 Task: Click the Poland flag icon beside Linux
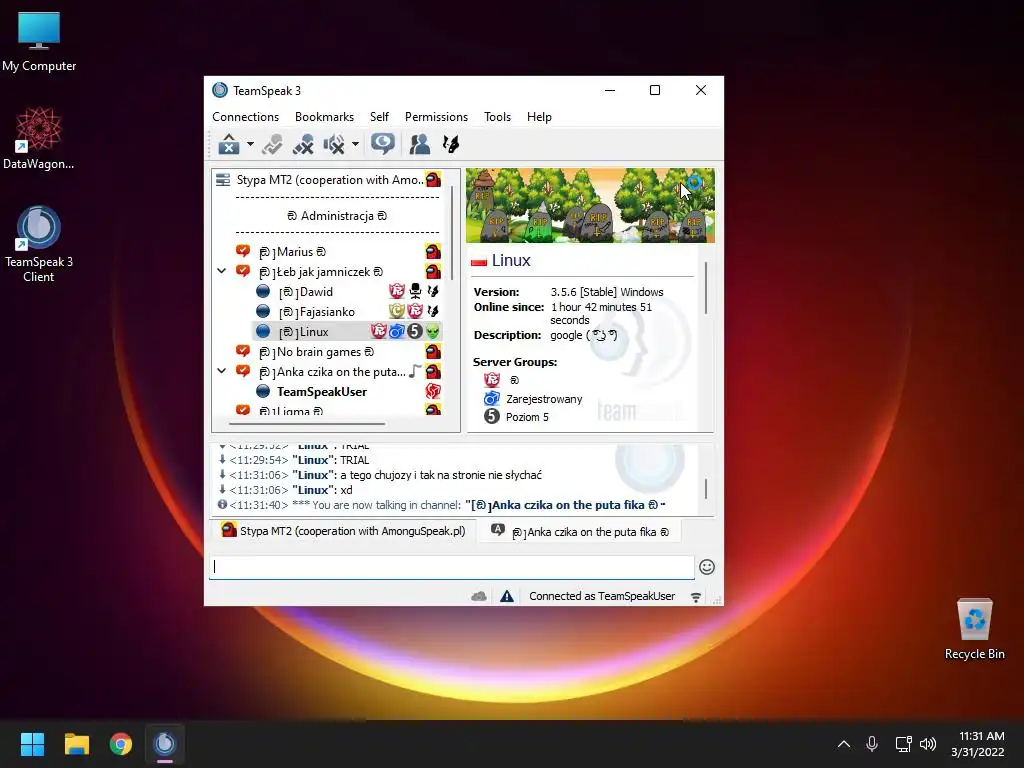[x=479, y=261]
